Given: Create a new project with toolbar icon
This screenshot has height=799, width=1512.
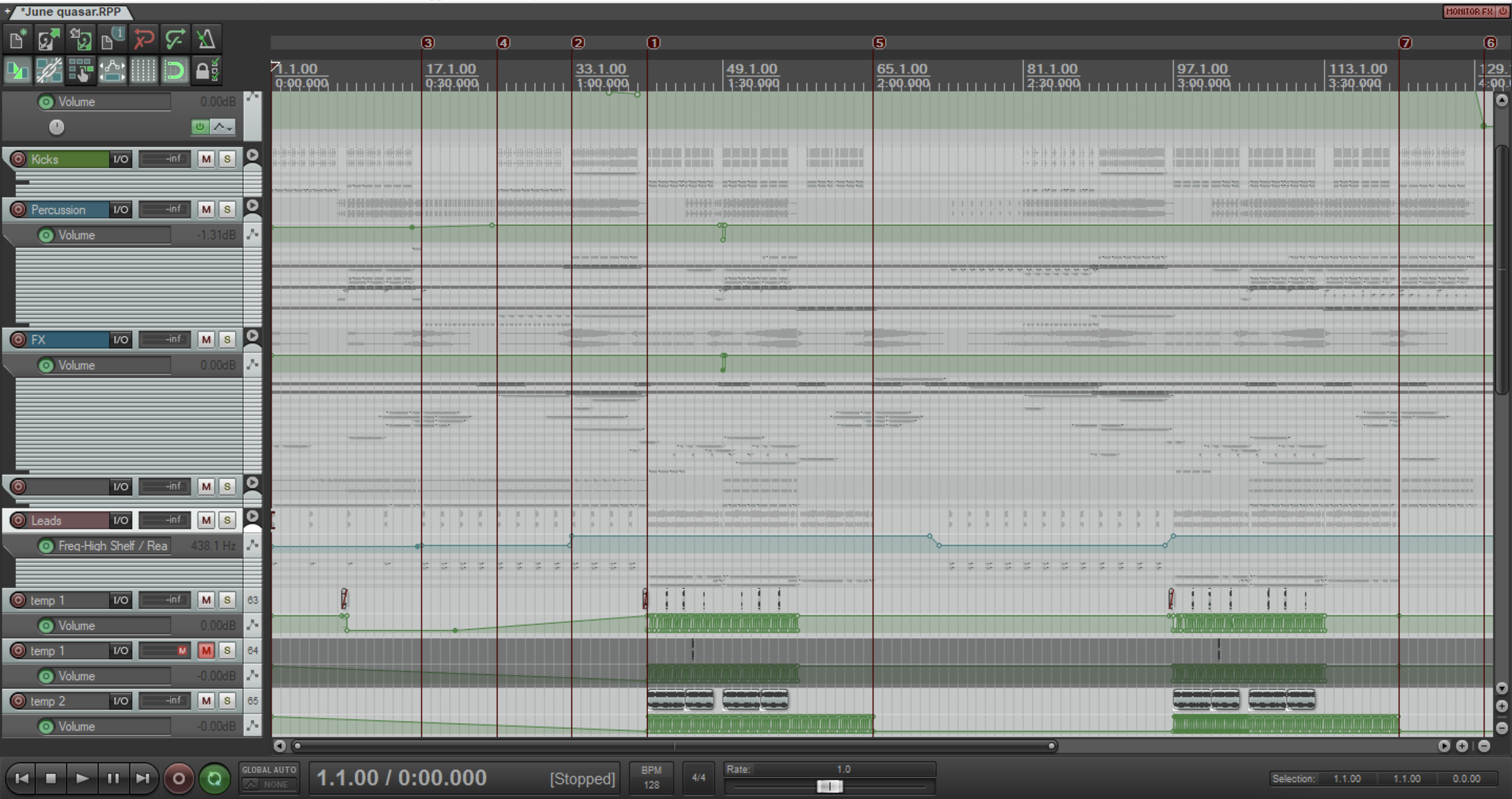Looking at the screenshot, I should (18, 39).
